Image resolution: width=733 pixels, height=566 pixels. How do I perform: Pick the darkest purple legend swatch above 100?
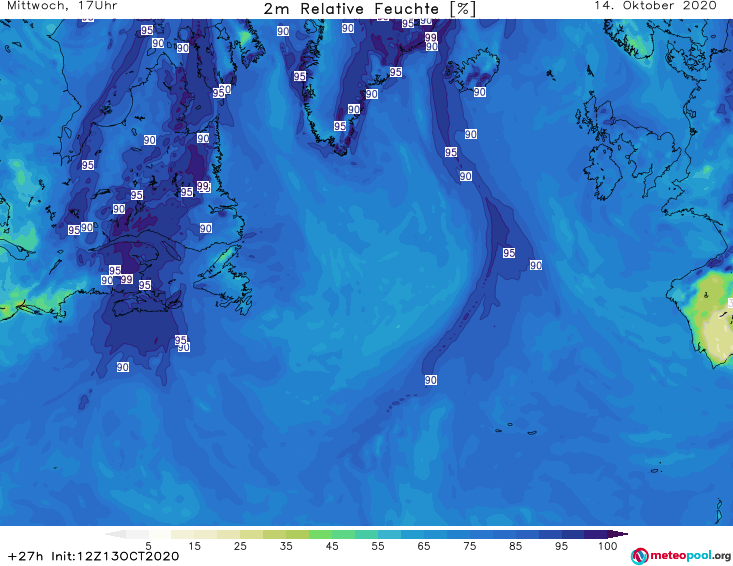[618, 534]
